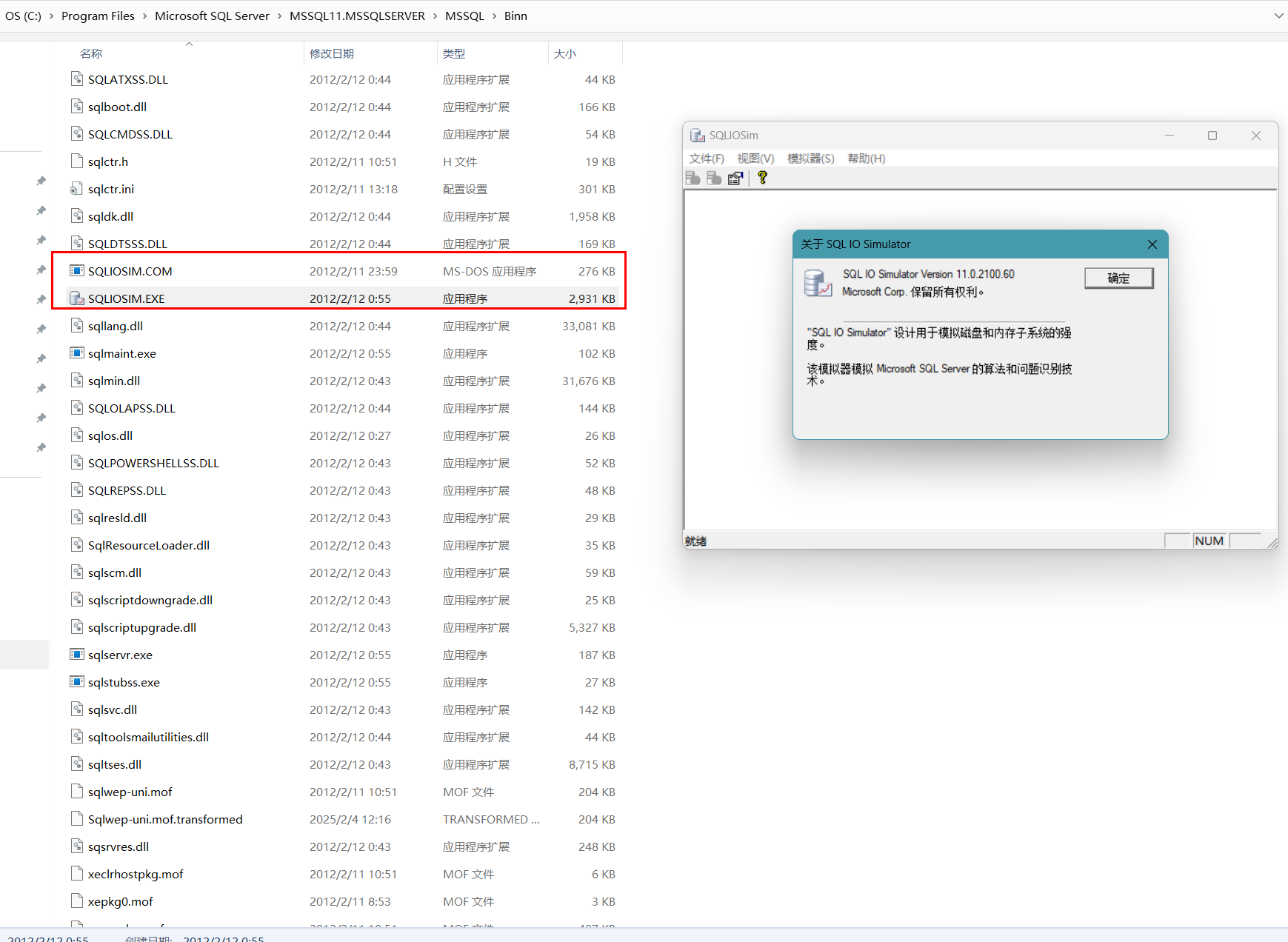Viewport: 1288px width, 942px height.
Task: Click the sqlwep-uni.mof file icon
Action: [x=76, y=792]
